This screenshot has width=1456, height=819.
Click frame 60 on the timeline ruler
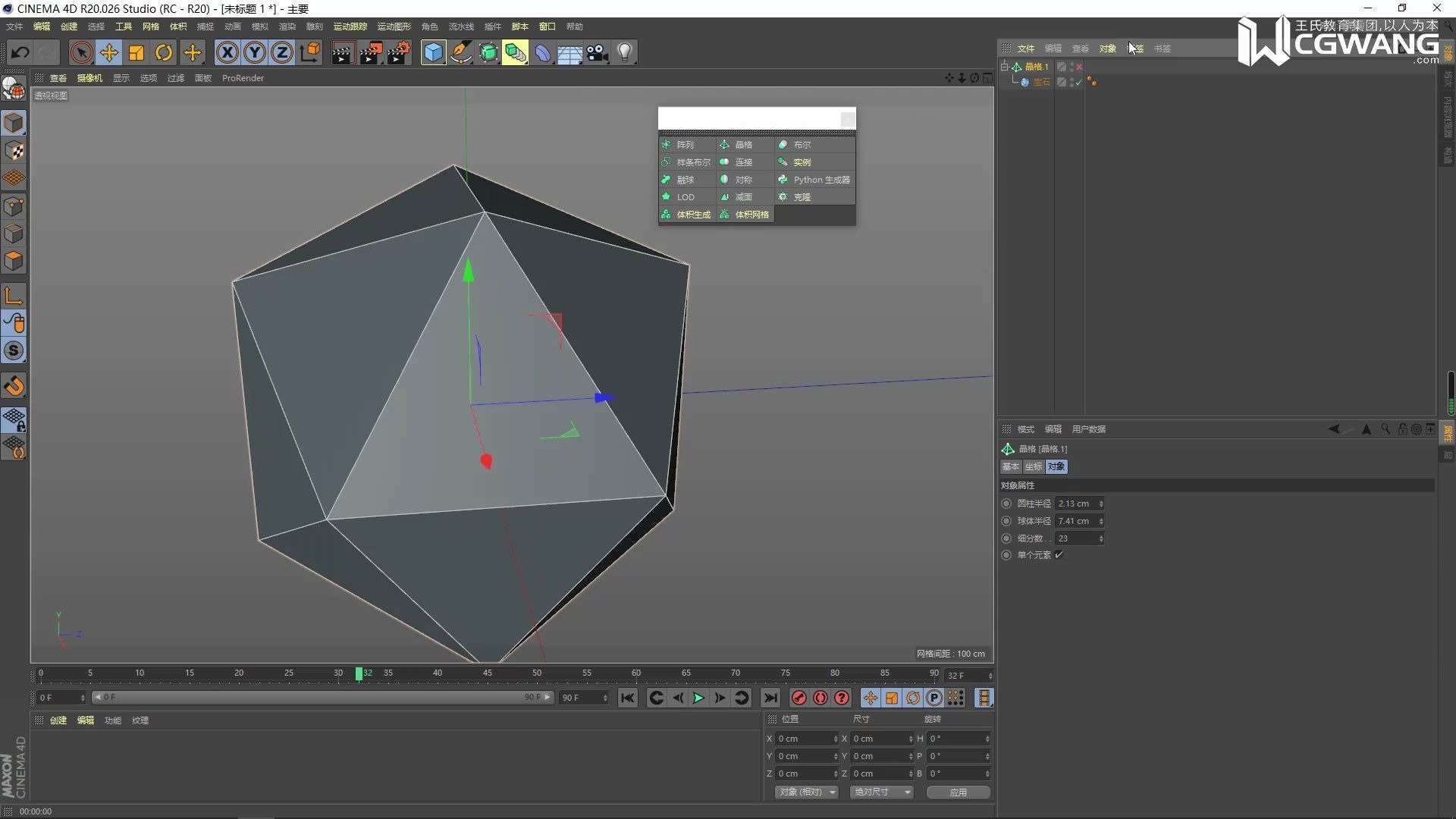(x=636, y=673)
